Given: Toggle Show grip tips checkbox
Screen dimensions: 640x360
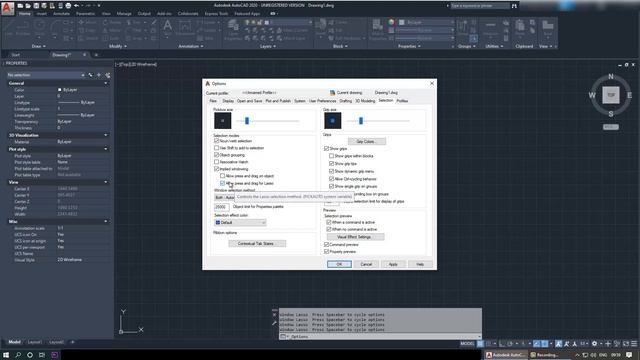Looking at the screenshot, I should (x=331, y=164).
